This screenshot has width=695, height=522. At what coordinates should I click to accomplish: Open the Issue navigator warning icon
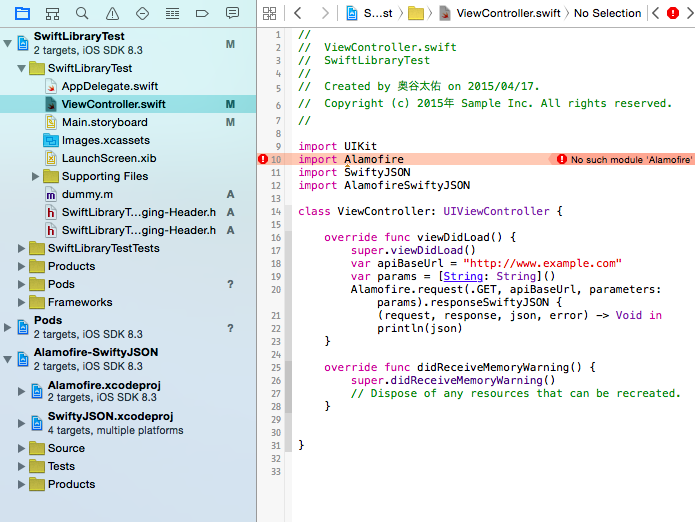point(112,13)
